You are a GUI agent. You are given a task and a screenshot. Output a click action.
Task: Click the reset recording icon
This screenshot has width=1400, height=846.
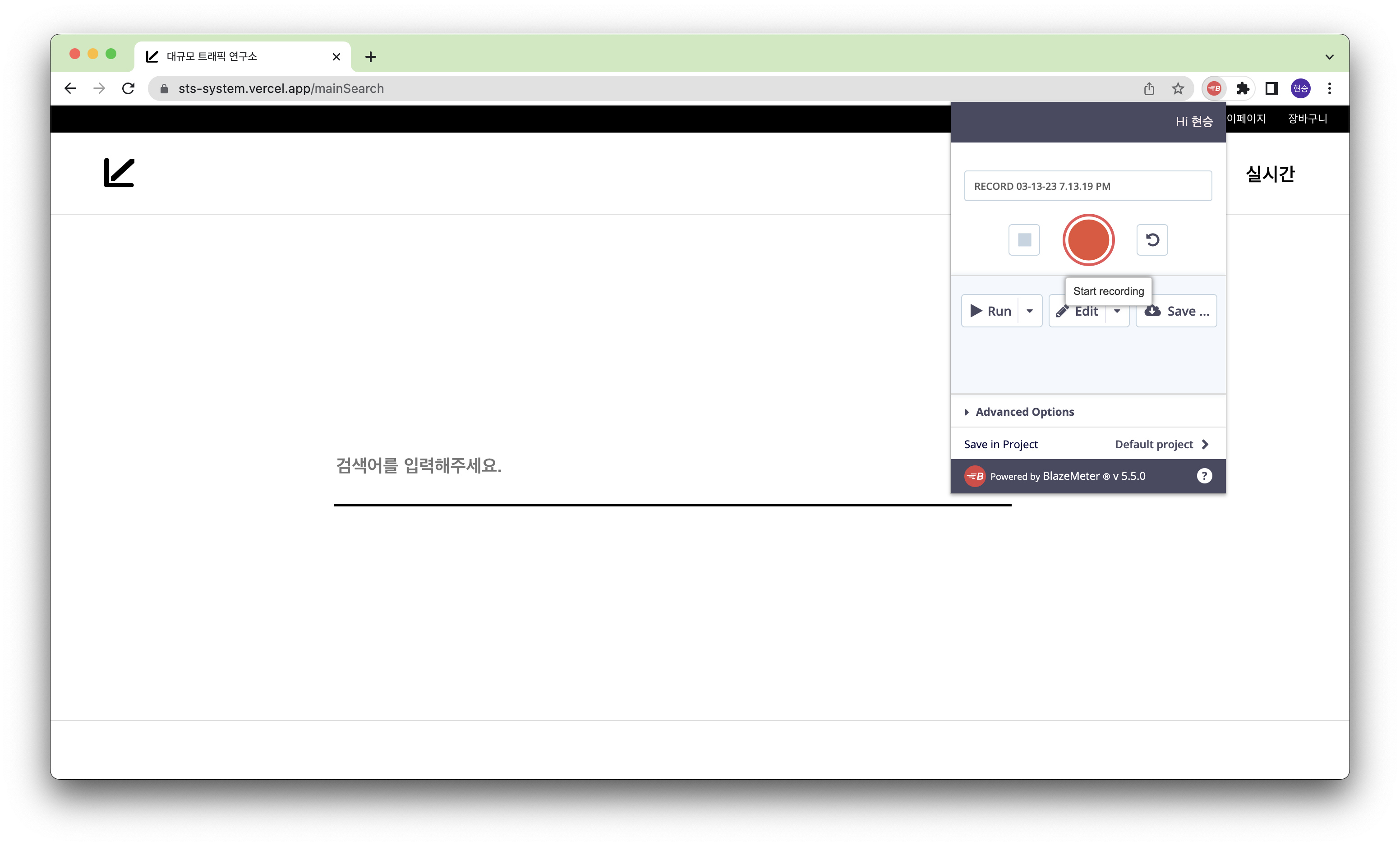pos(1151,240)
